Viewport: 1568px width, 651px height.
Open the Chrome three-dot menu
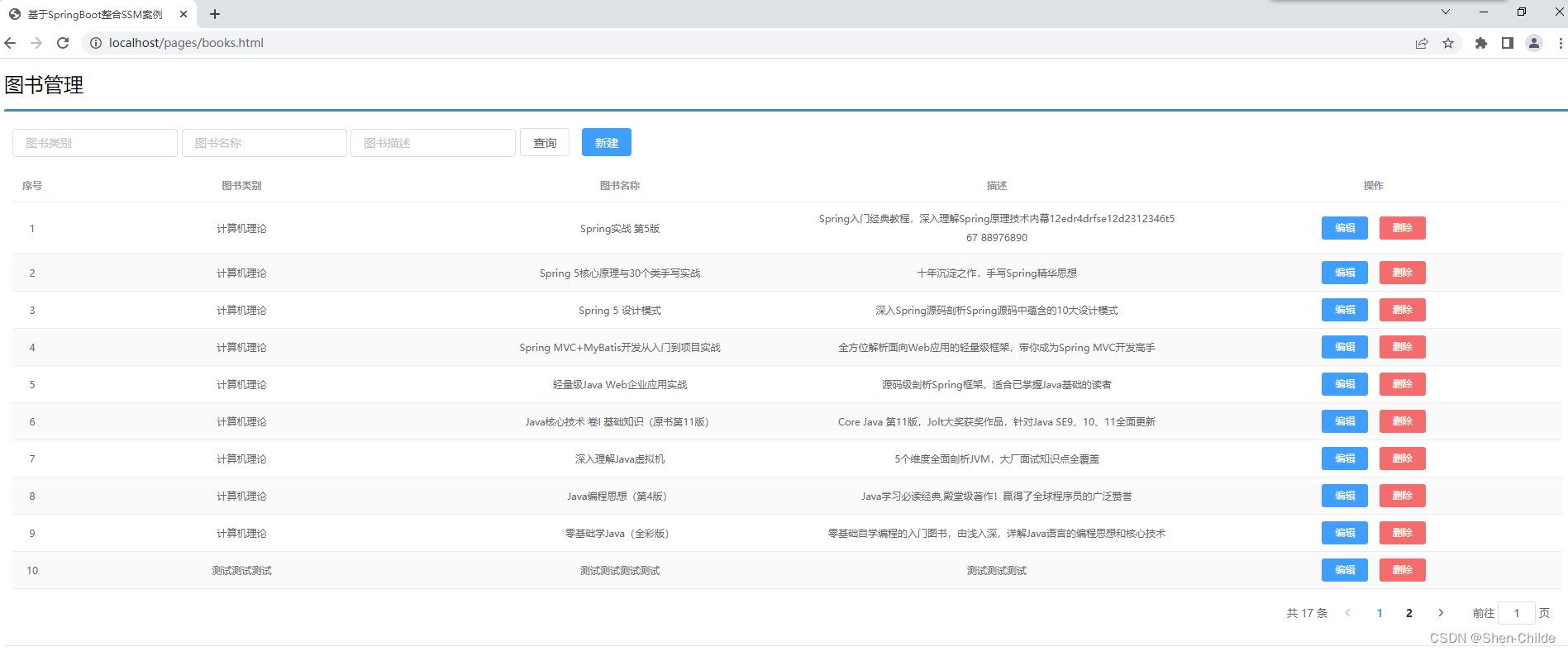point(1561,43)
